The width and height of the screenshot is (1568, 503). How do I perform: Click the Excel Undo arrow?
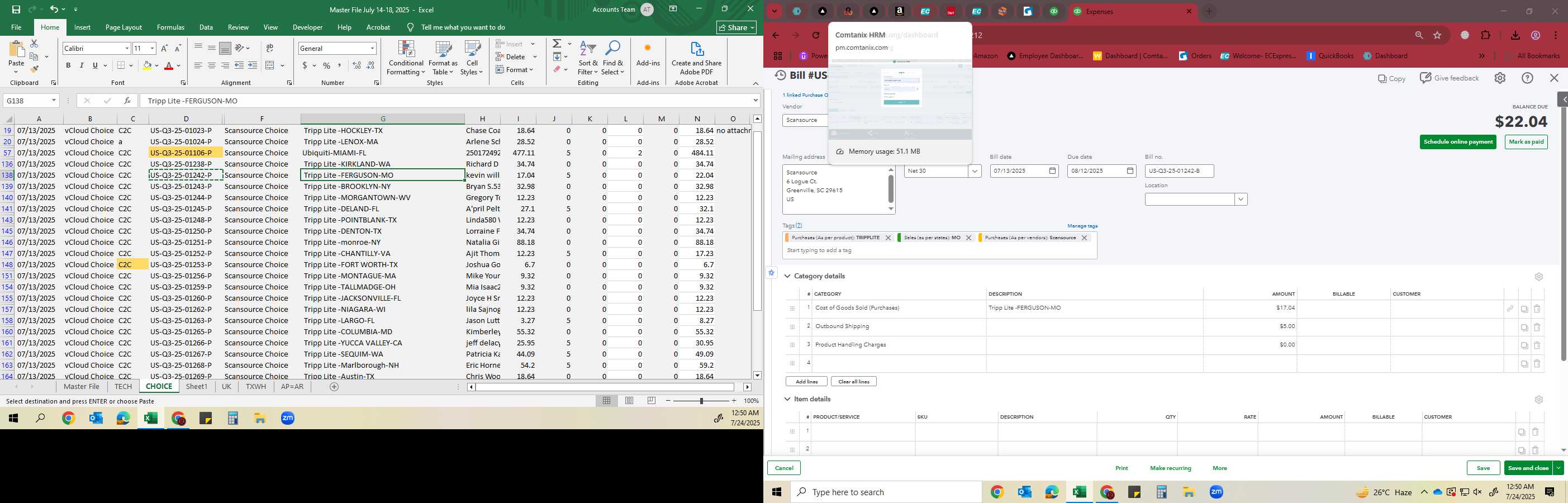(x=54, y=9)
